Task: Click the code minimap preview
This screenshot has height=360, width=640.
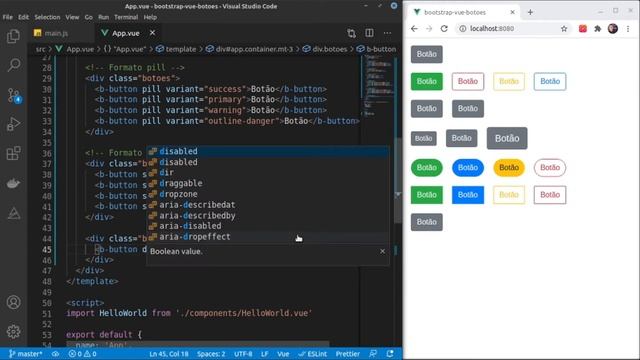Action: 378,86
